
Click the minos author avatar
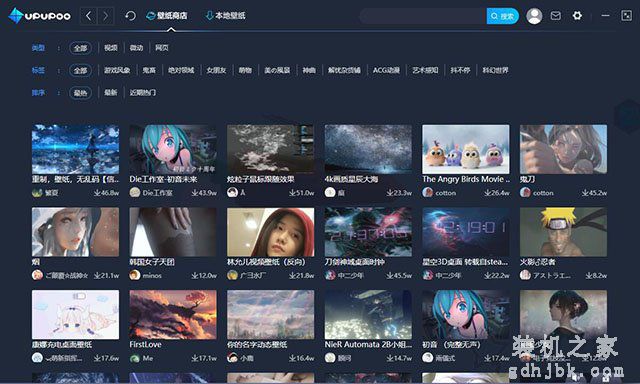coord(135,275)
